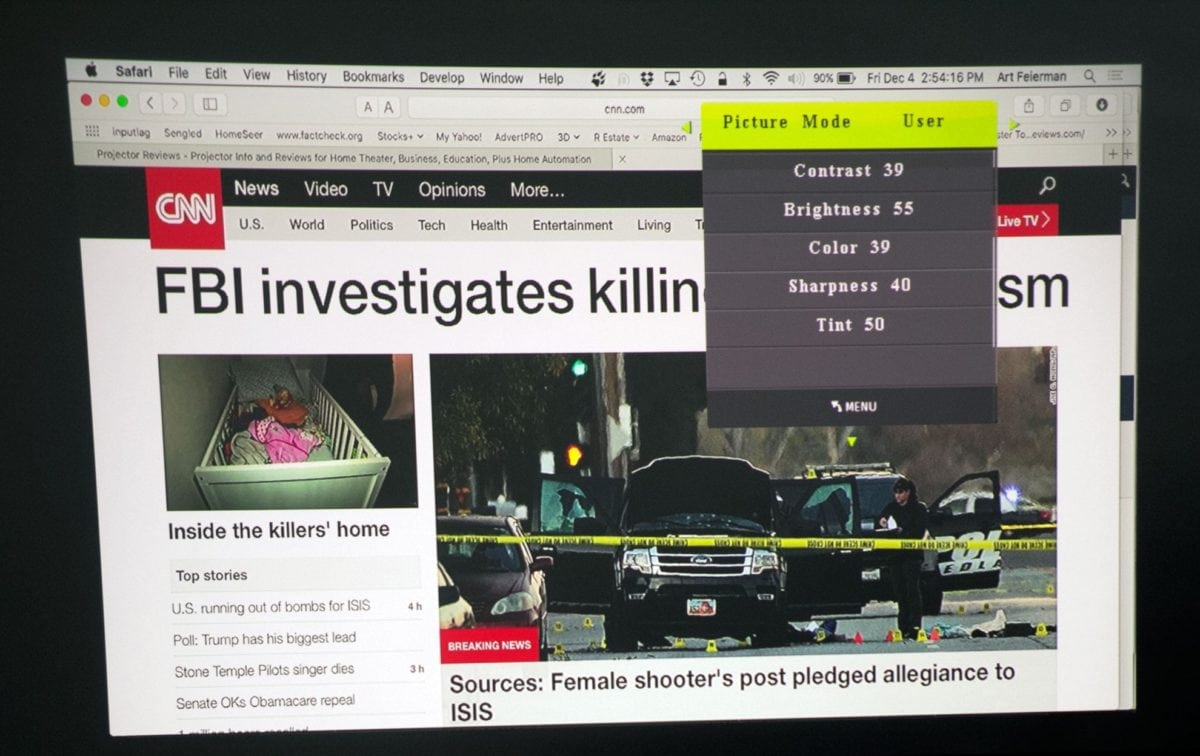Open 'Stone Temple Pilots singer dies' story
The image size is (1200, 756).
click(264, 670)
